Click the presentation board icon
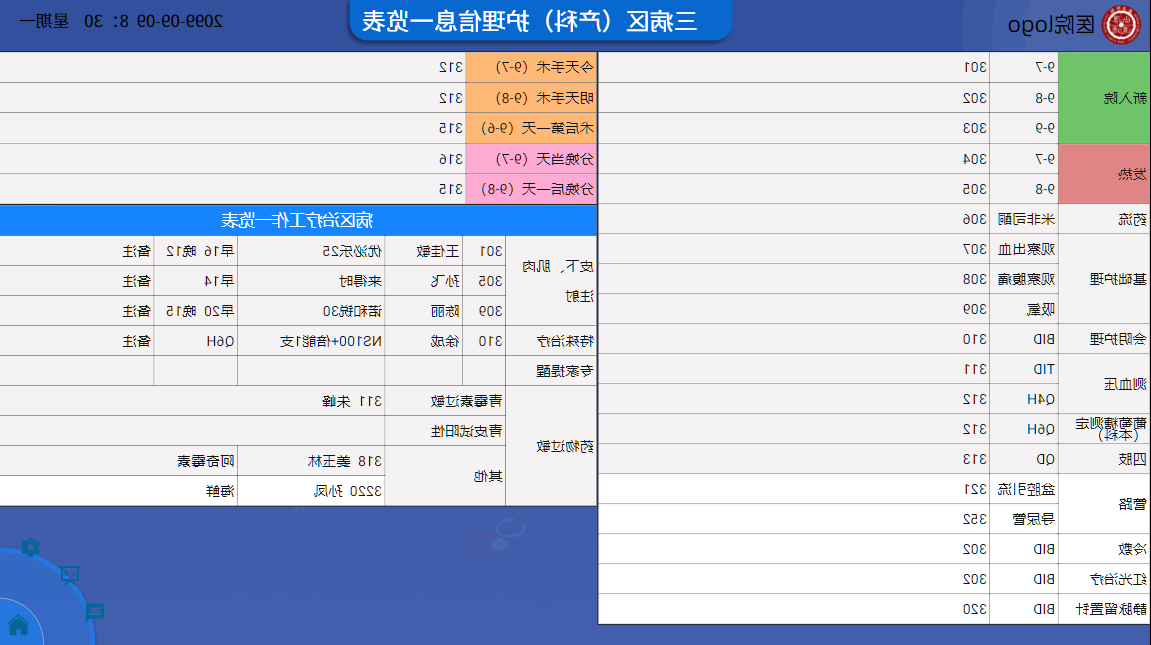 (x=70, y=575)
